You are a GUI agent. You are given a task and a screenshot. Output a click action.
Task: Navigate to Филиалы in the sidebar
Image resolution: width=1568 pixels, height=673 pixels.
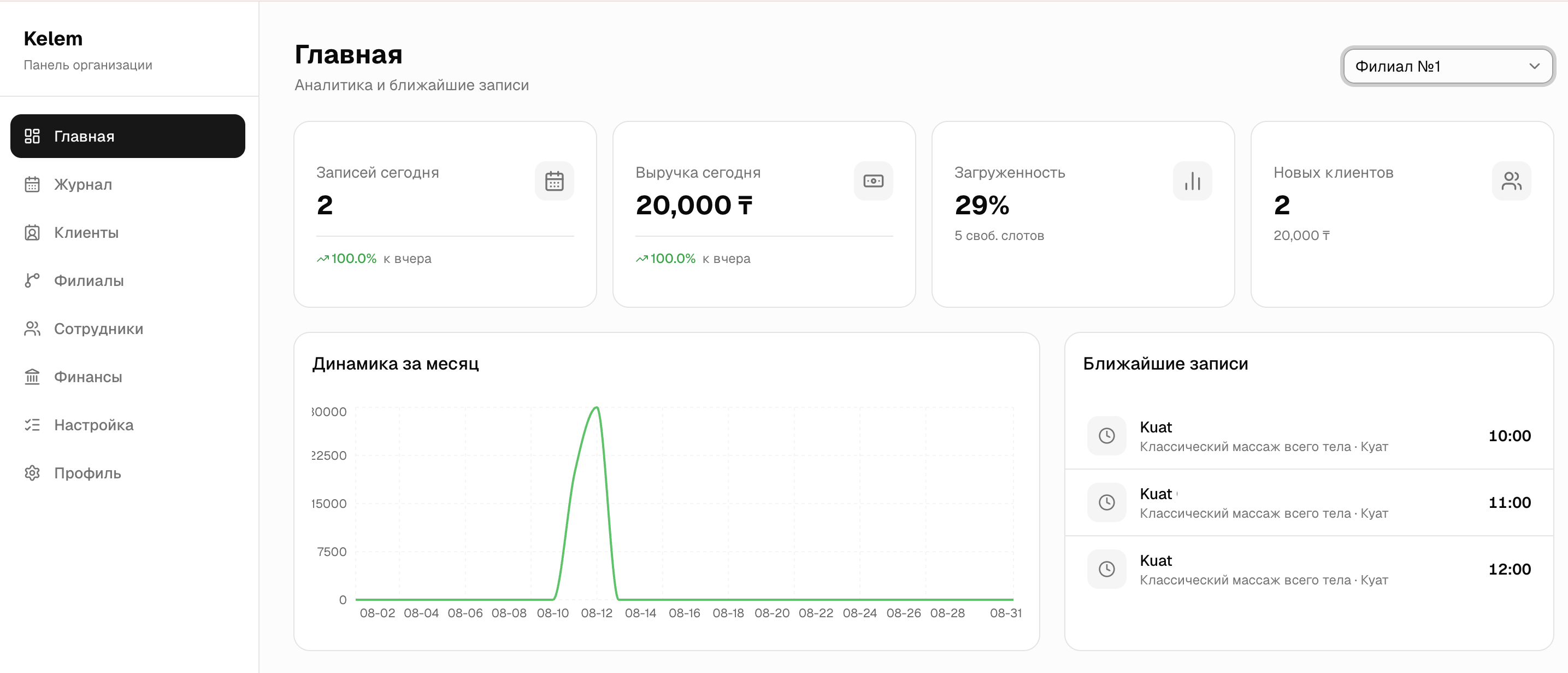pyautogui.click(x=128, y=280)
